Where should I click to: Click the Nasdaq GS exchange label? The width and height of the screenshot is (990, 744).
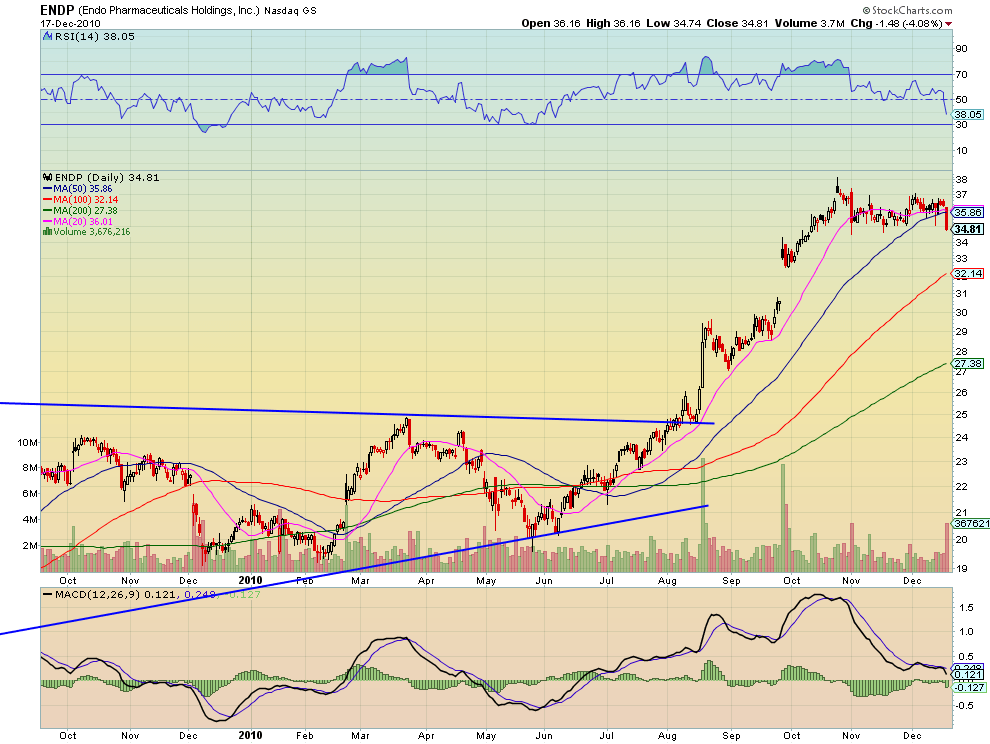[290, 11]
